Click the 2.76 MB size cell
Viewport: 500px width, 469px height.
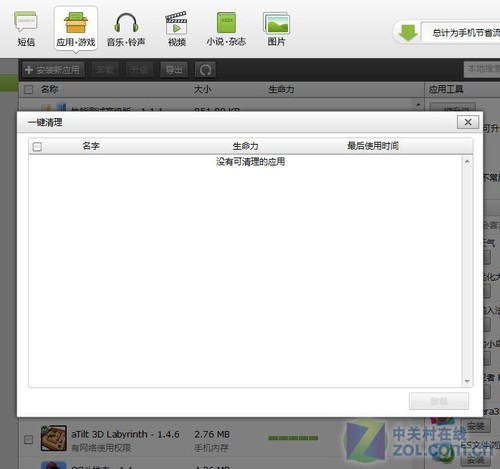pyautogui.click(x=212, y=434)
